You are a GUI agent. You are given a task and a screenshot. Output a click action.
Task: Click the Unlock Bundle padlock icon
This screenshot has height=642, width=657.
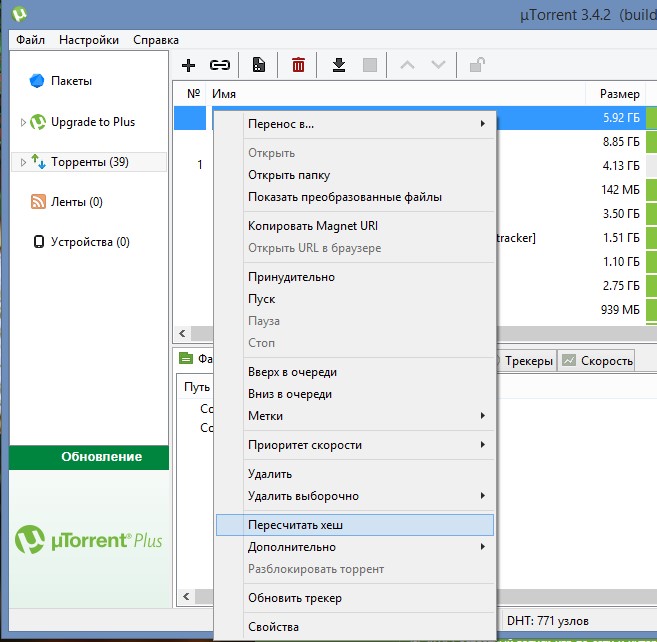(477, 65)
